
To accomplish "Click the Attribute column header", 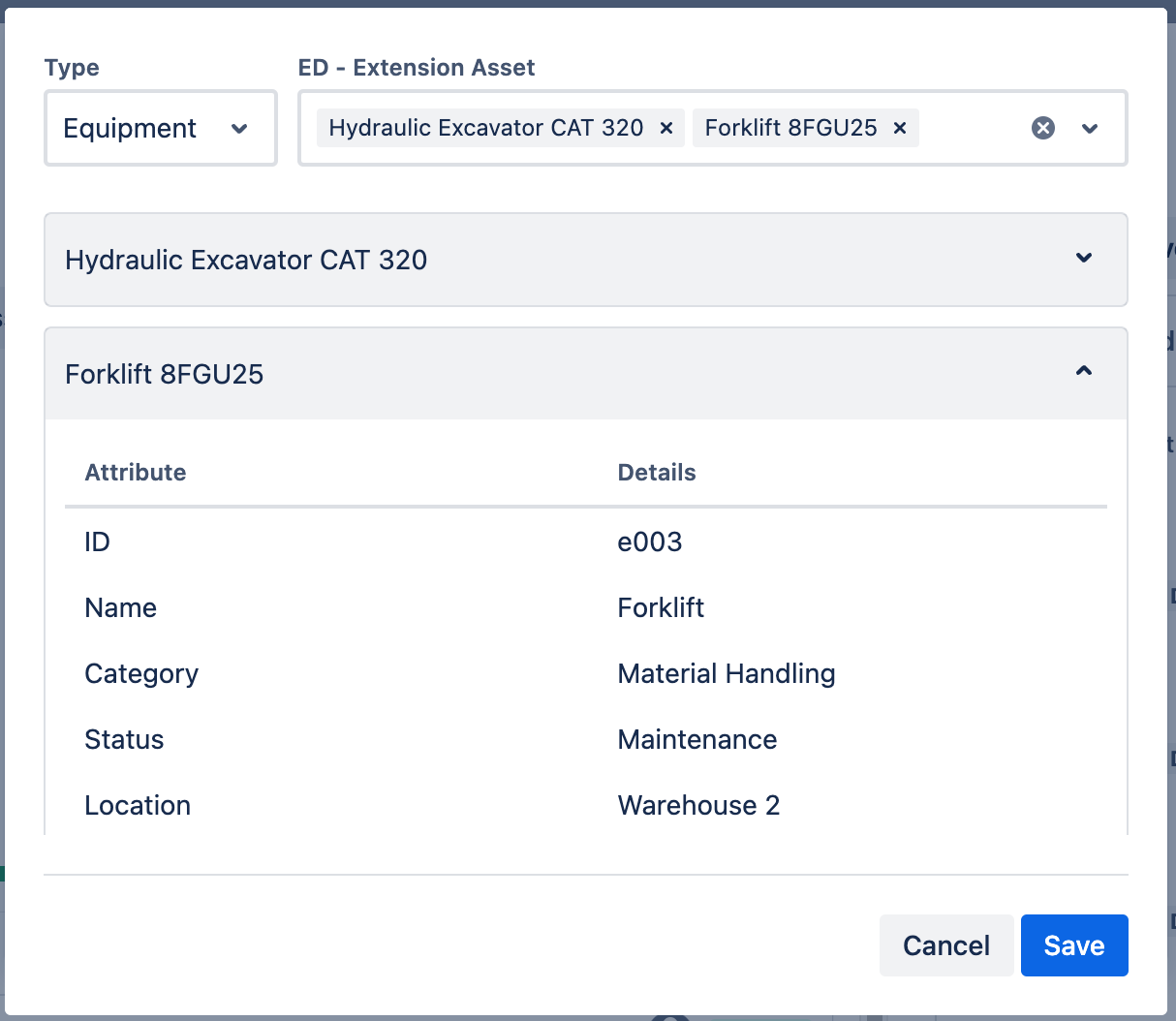I will click(135, 472).
